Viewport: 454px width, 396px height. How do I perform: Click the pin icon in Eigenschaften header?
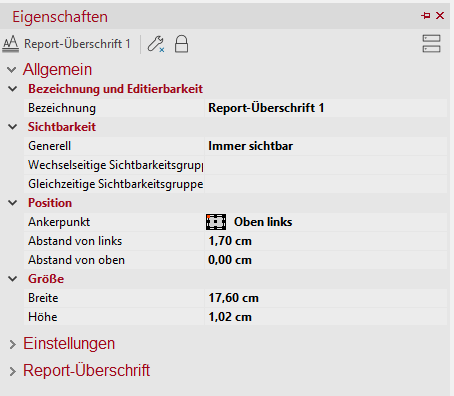[426, 16]
